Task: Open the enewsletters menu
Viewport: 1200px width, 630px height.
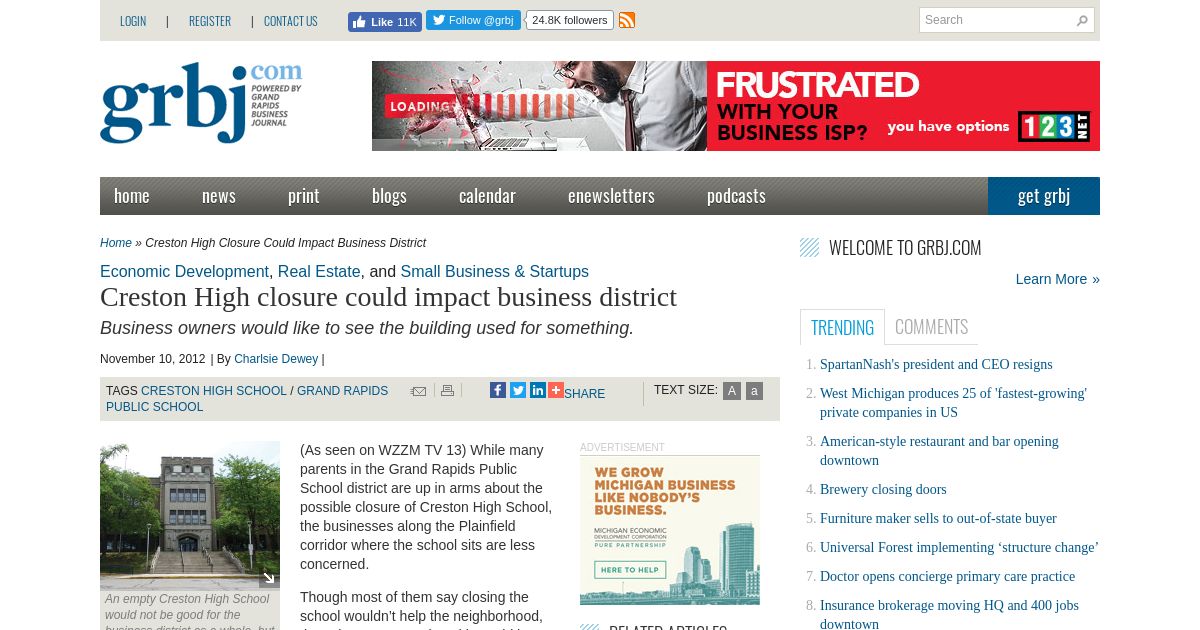Action: coord(611,196)
